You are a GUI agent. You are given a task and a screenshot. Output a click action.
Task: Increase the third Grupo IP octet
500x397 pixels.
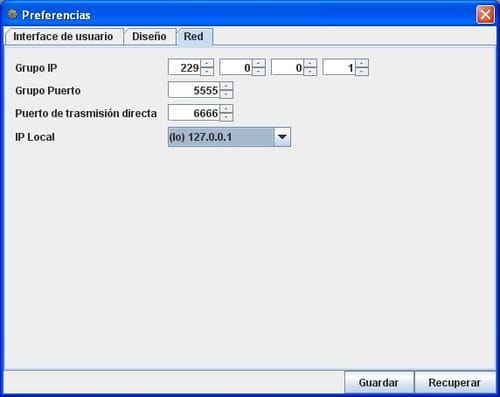[310, 63]
